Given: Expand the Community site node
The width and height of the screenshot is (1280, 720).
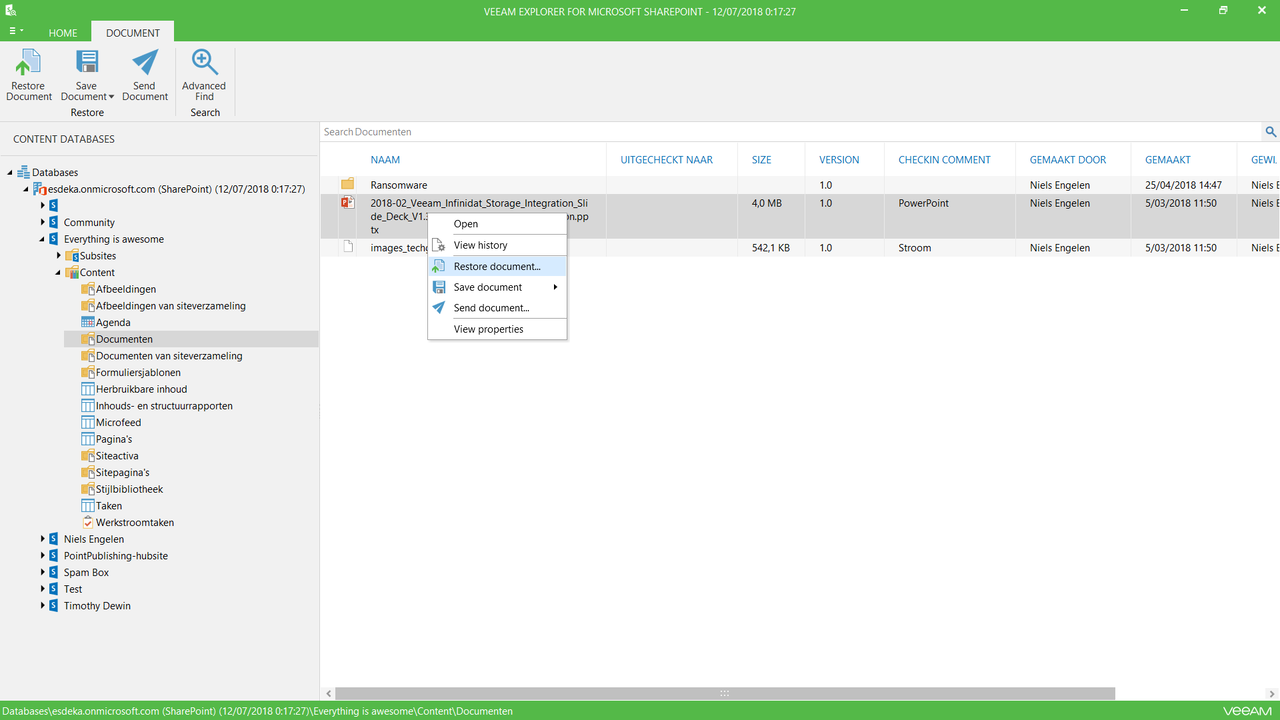Looking at the screenshot, I should coord(43,222).
